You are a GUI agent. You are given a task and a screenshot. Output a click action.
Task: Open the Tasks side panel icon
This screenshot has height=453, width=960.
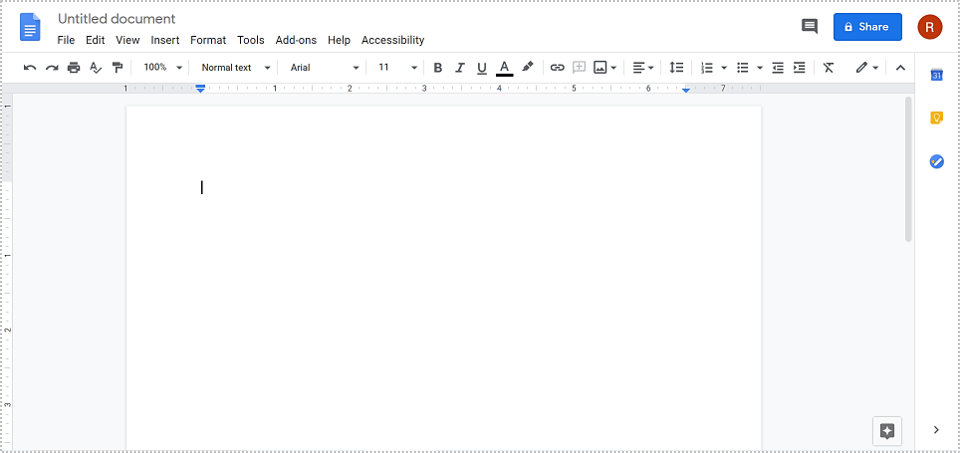click(937, 161)
